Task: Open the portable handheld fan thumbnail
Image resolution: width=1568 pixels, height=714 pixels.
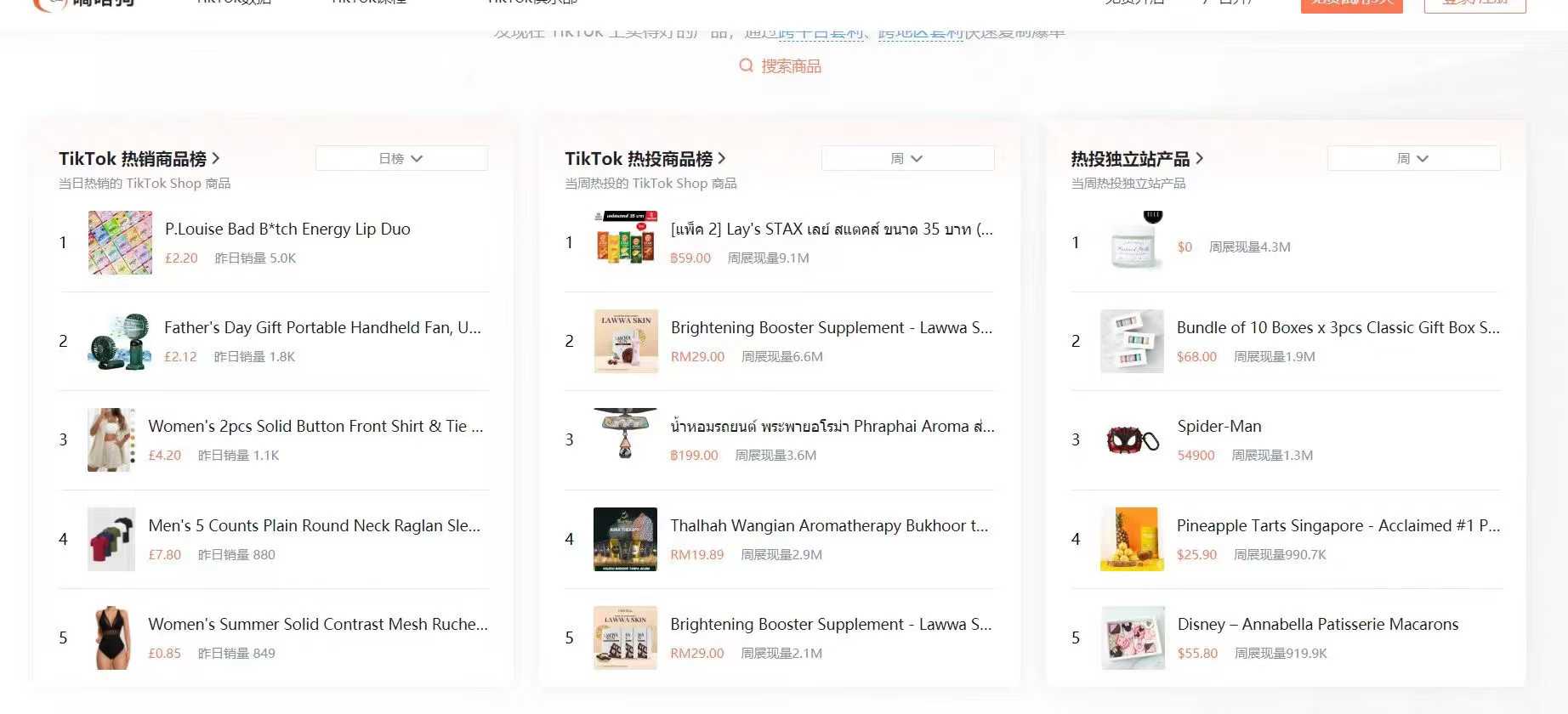Action: [120, 342]
